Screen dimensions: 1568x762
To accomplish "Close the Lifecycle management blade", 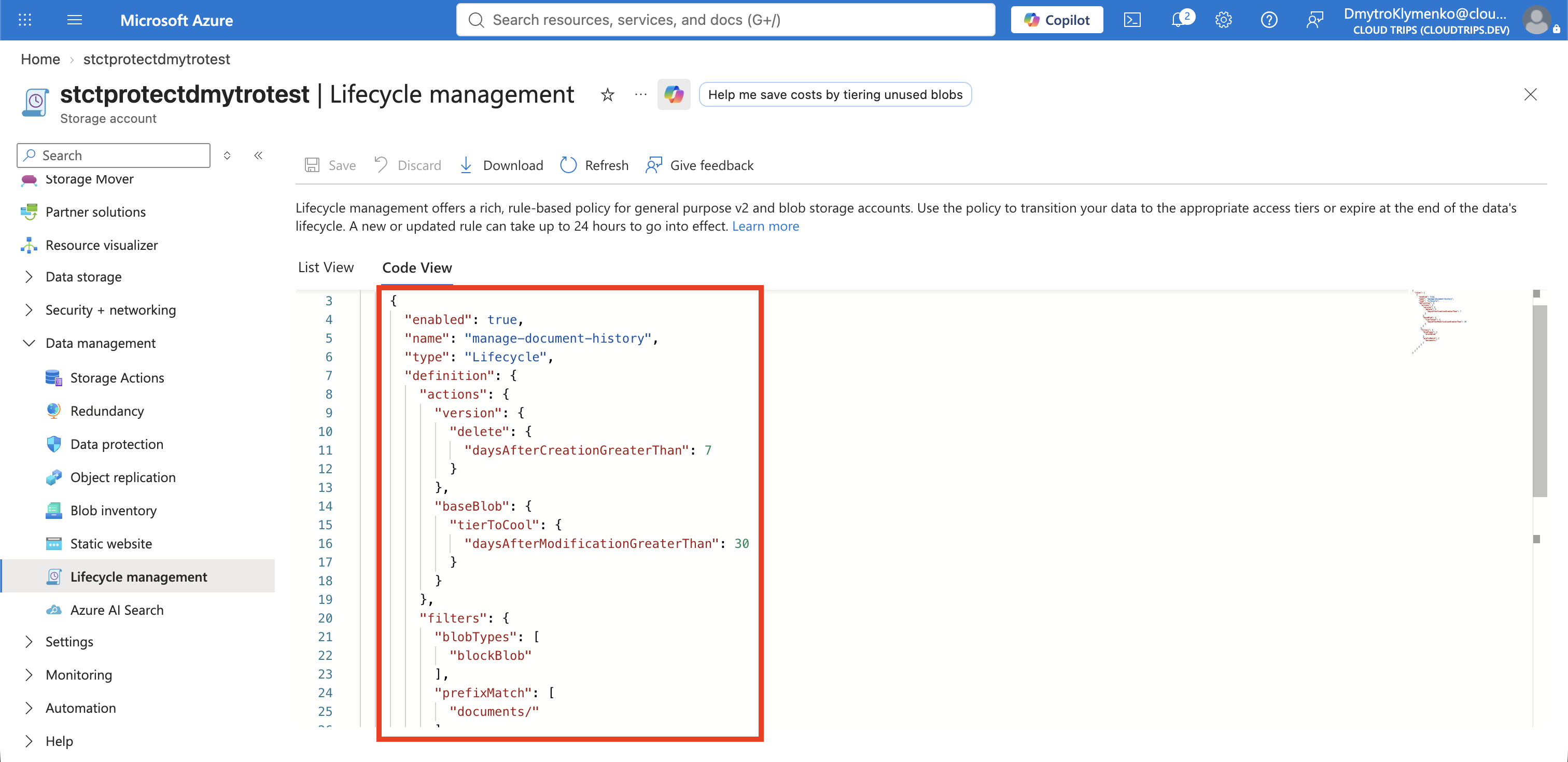I will (1530, 94).
